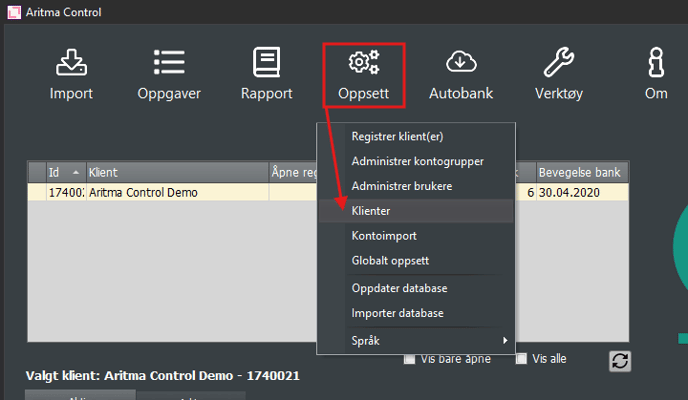The width and height of the screenshot is (688, 400).
Task: Toggle the Vis bare åpne checkbox
Action: pos(410,360)
